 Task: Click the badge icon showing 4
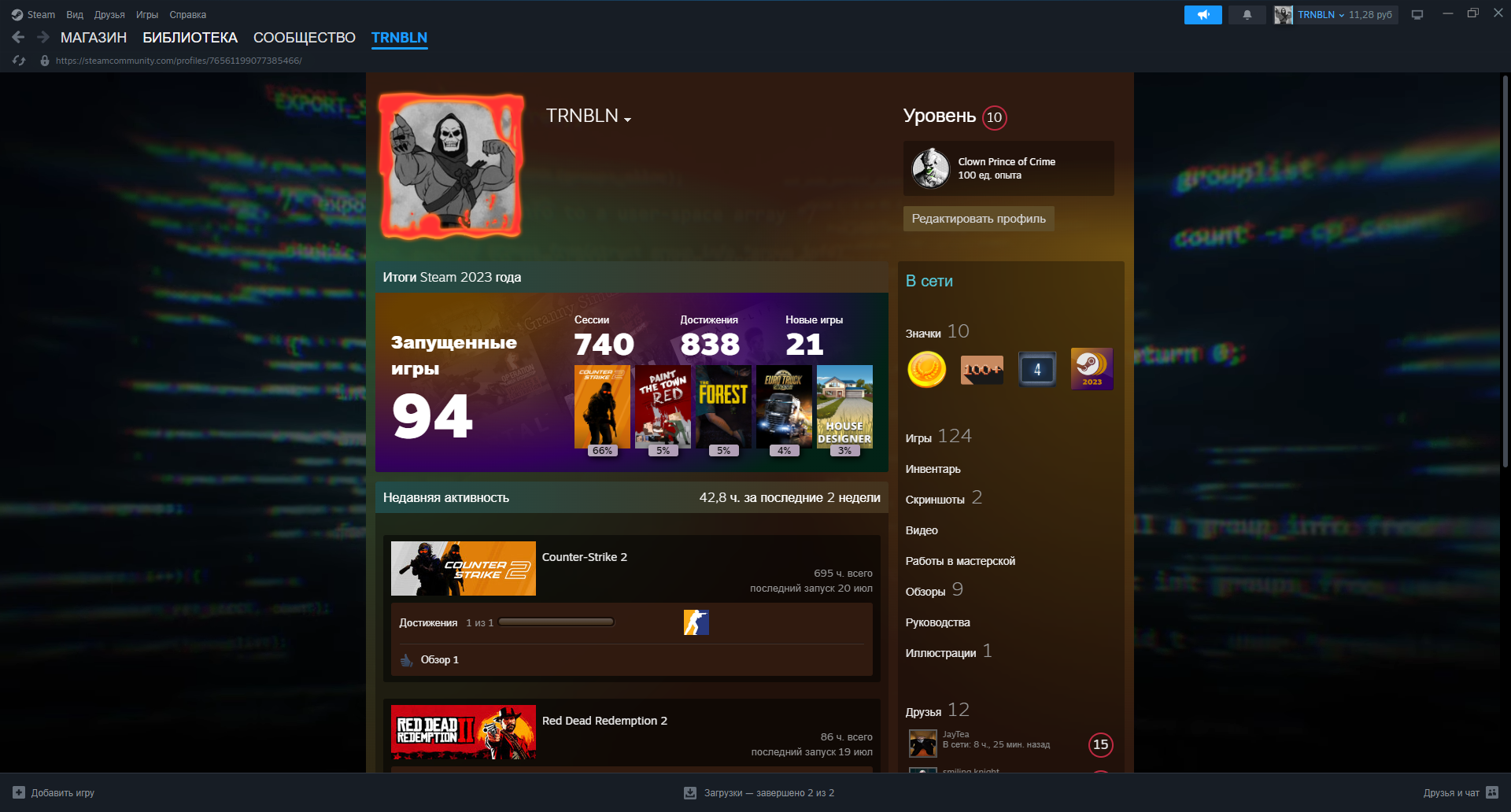(1036, 369)
